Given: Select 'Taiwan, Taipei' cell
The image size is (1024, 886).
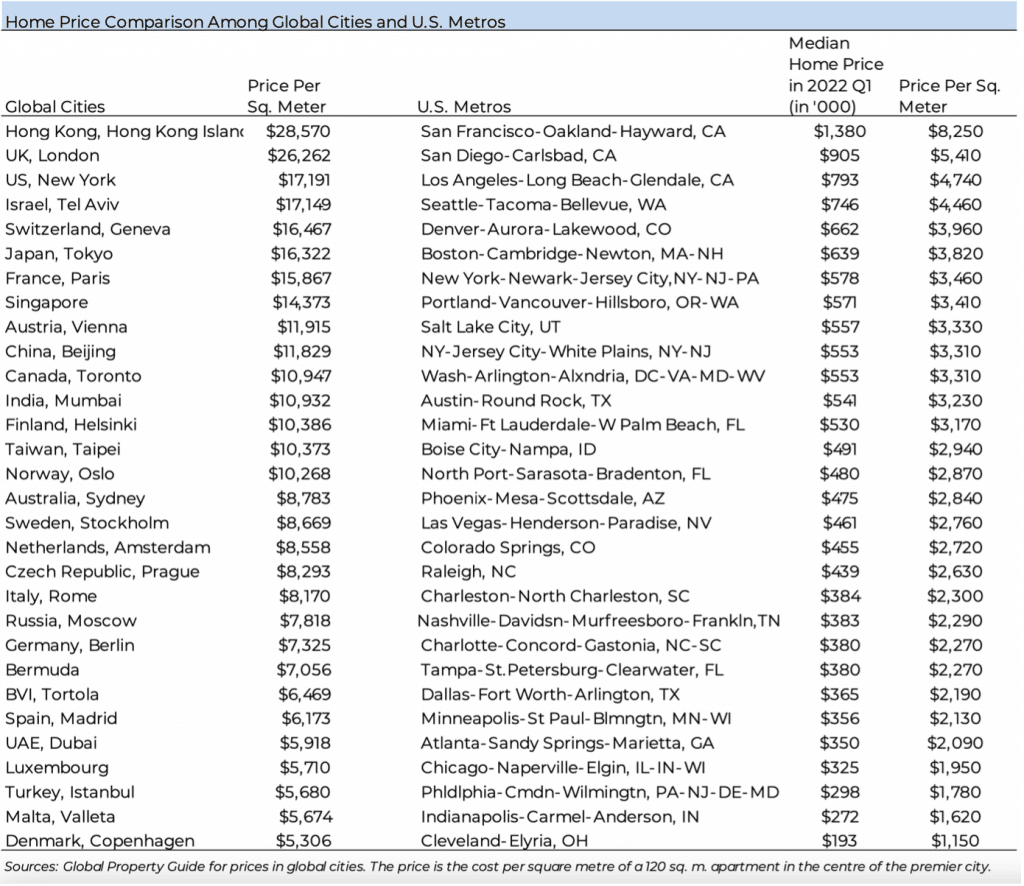Looking at the screenshot, I should point(63,449).
